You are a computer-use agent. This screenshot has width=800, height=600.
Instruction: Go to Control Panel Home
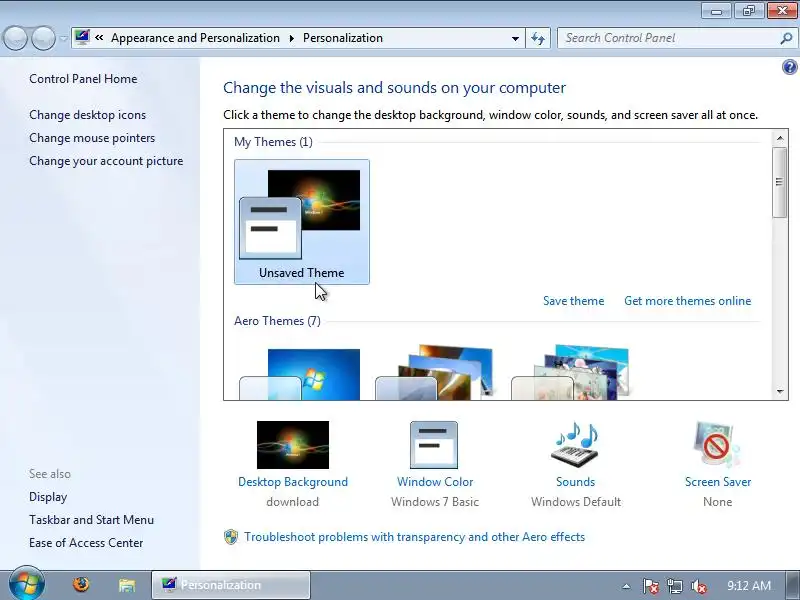click(83, 79)
